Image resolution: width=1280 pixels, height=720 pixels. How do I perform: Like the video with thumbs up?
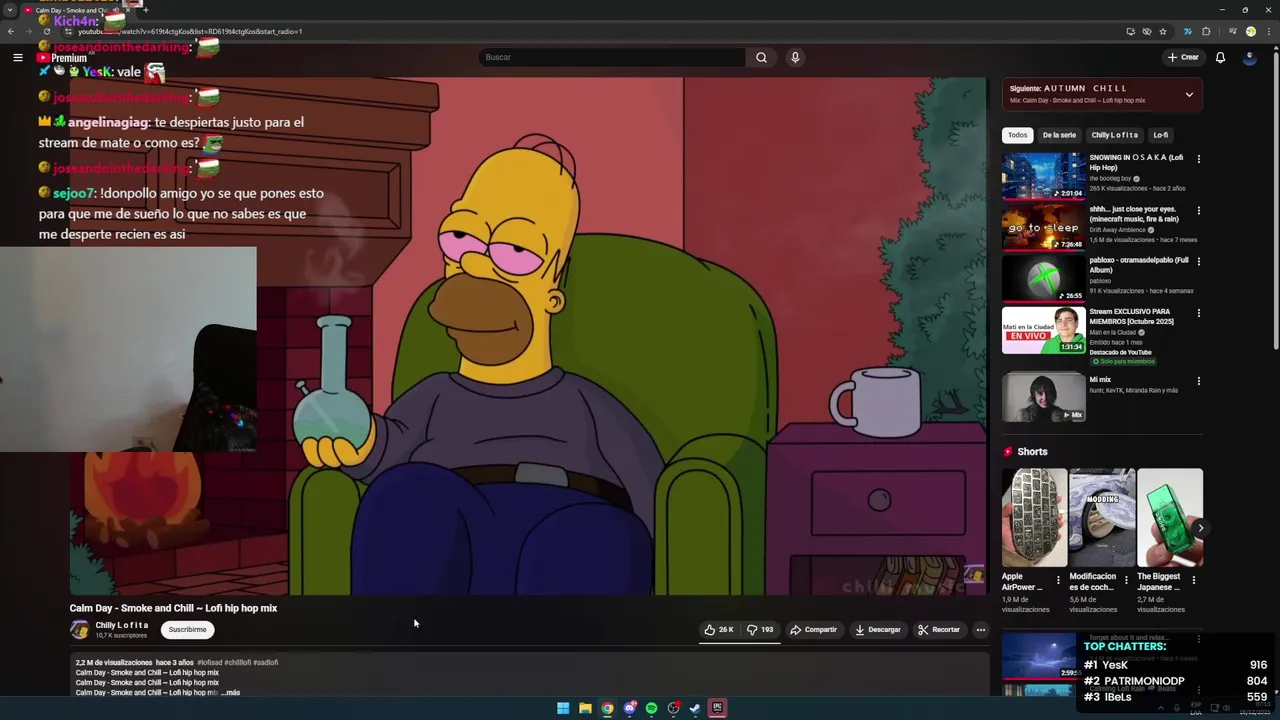[x=719, y=630]
